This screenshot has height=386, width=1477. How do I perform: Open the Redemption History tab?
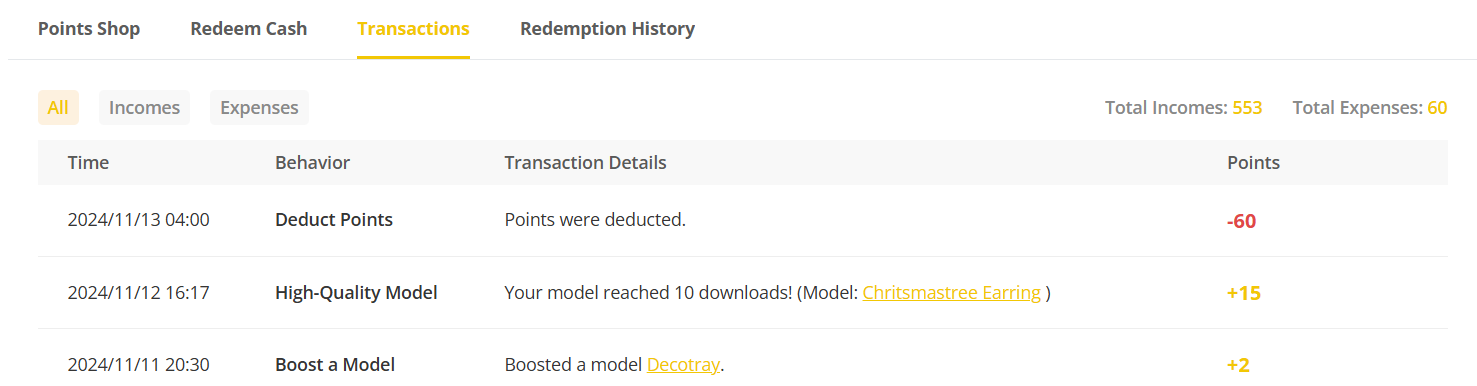coord(607,29)
